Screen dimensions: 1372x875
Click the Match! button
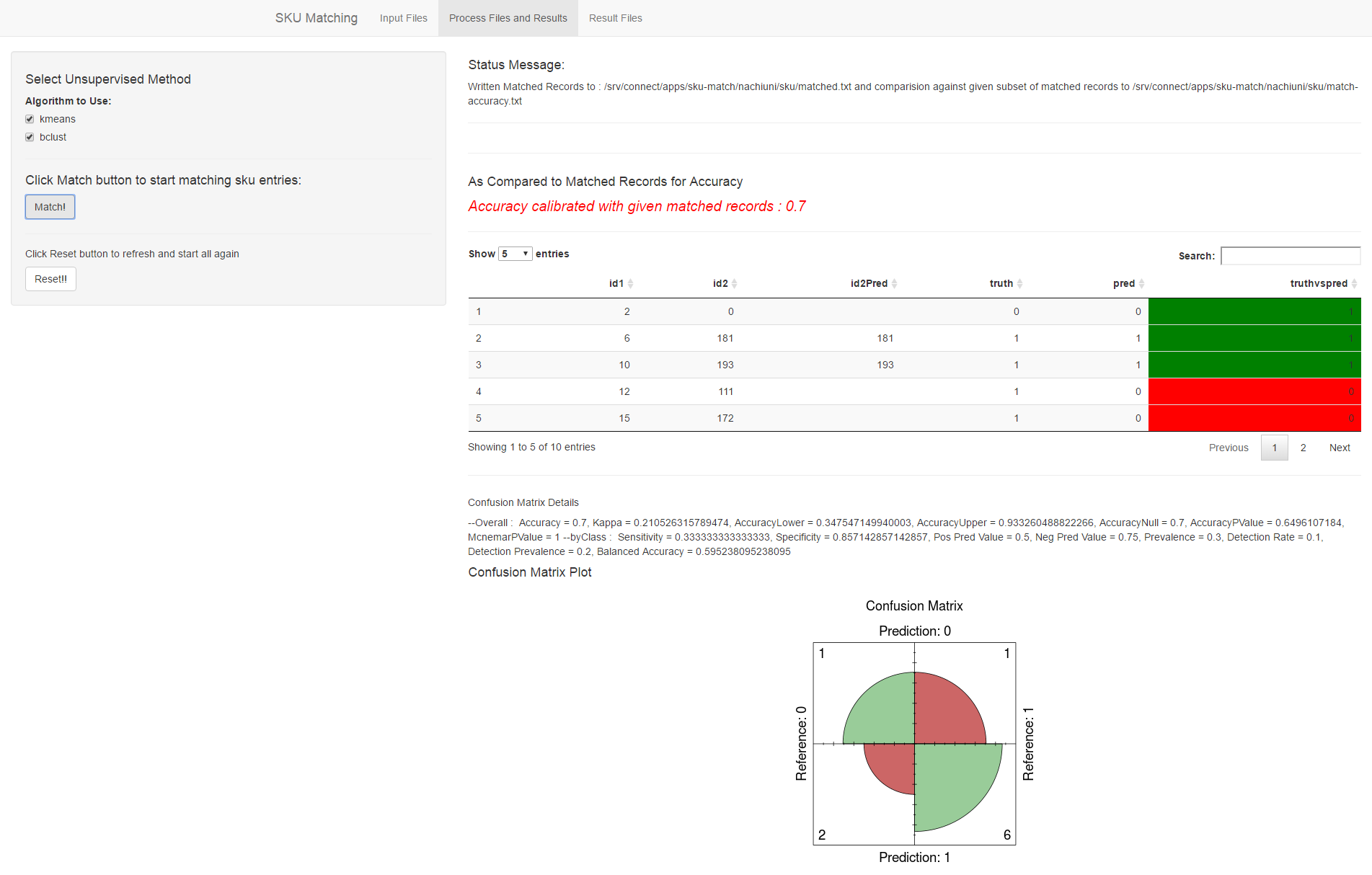point(50,207)
